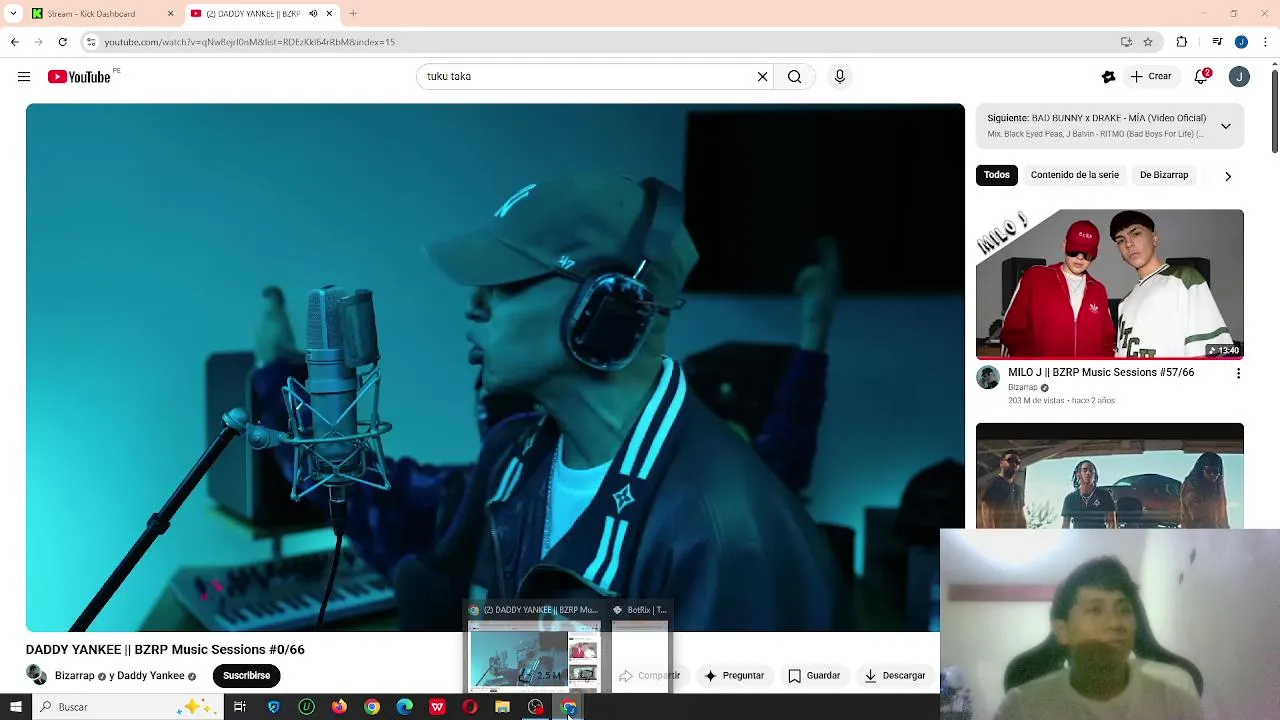Select BotRix window in taskbar preview
The width and height of the screenshot is (1280, 720).
tap(640, 646)
